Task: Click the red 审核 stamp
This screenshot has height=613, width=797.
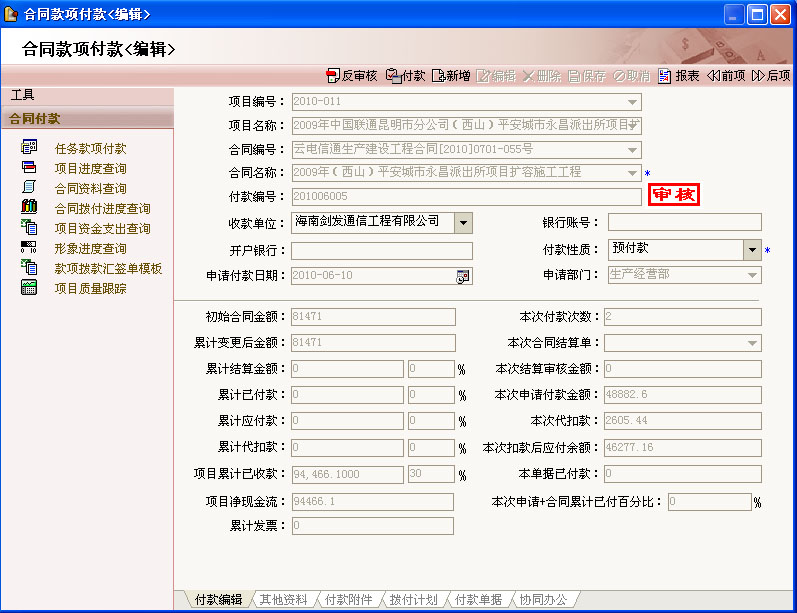Action: tap(673, 195)
